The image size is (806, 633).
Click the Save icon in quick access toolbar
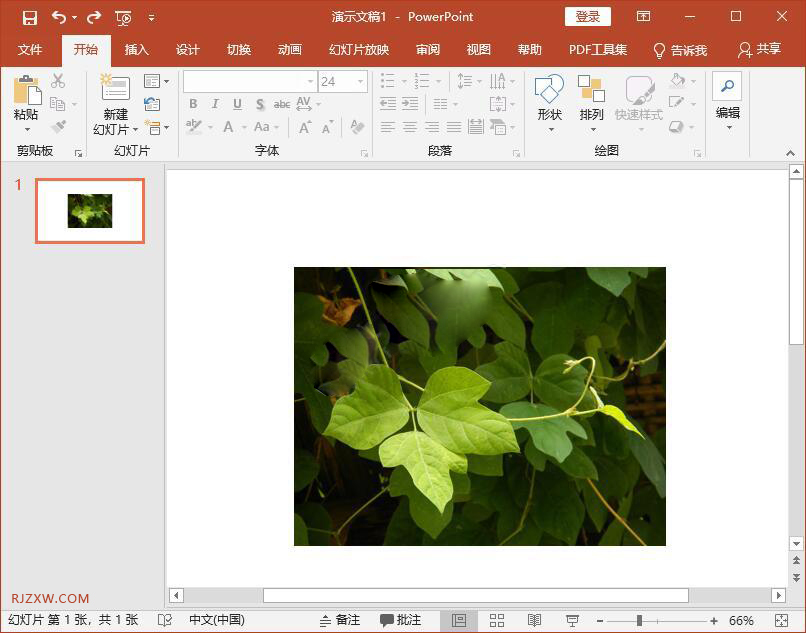(x=29, y=17)
